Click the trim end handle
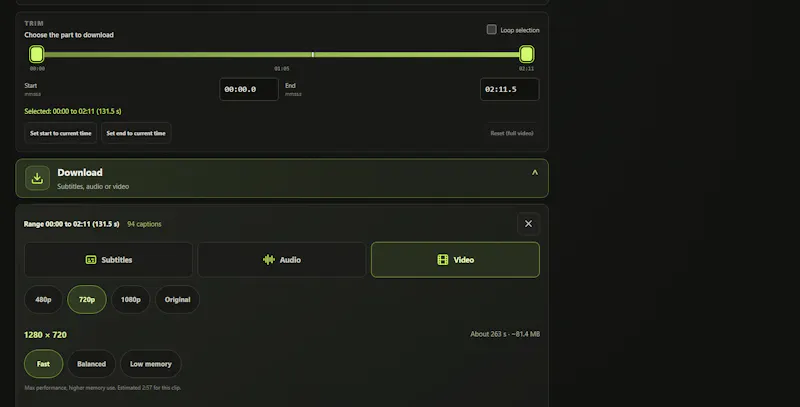The height and width of the screenshot is (407, 800). tap(527, 54)
